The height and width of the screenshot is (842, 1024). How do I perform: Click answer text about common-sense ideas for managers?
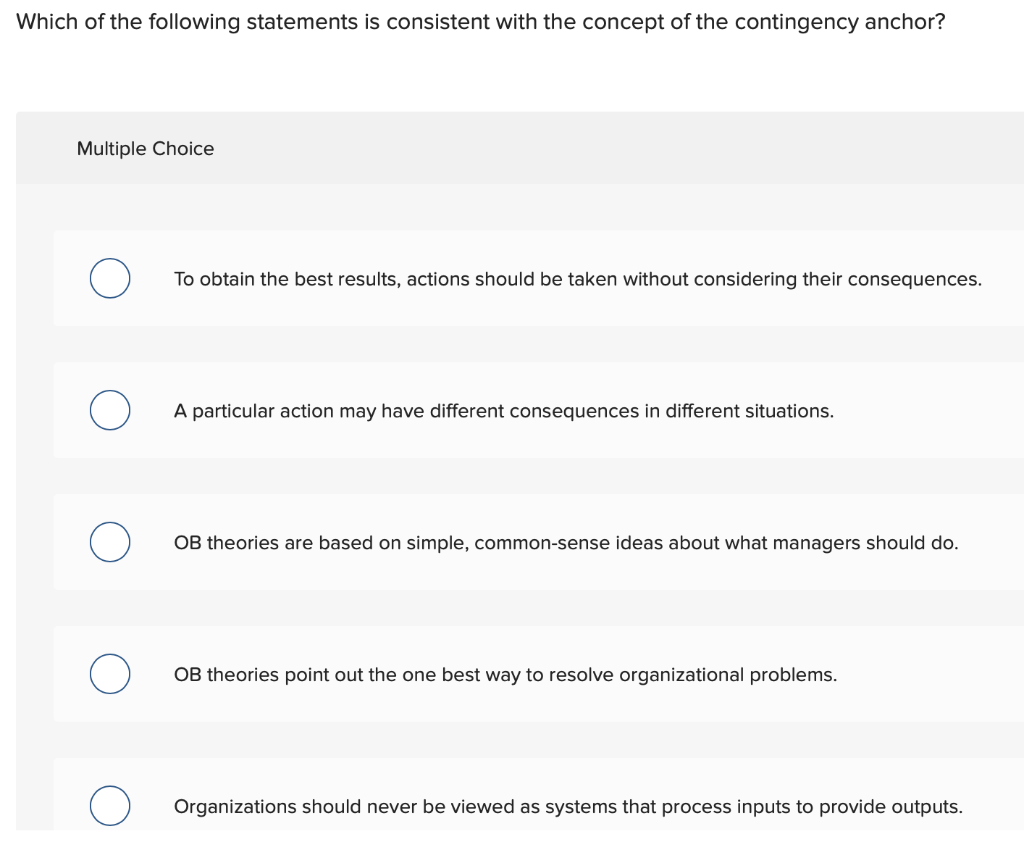pos(566,543)
